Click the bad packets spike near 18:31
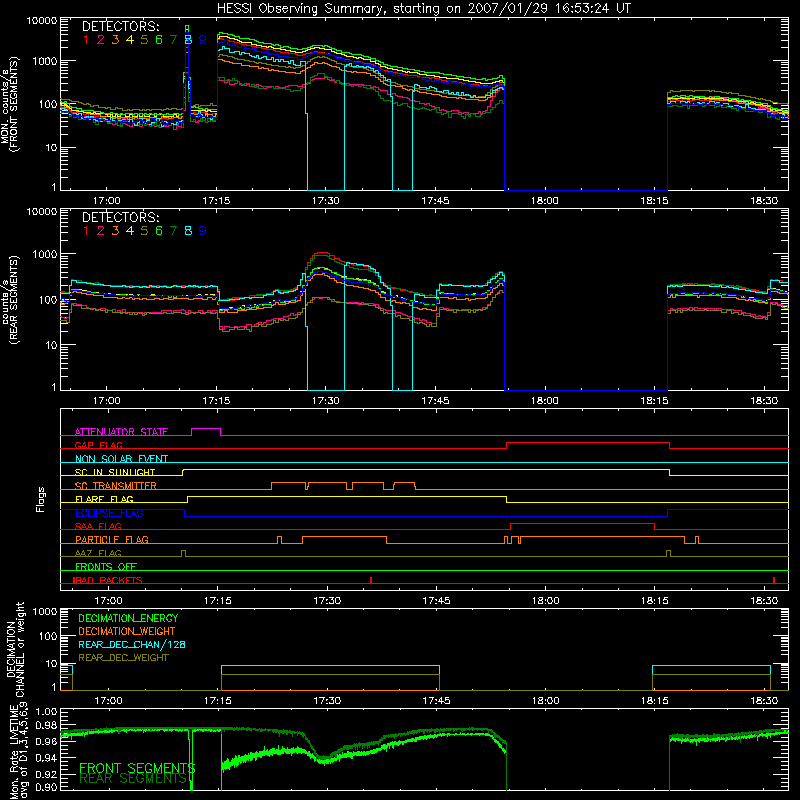This screenshot has height=800, width=800. 774,580
